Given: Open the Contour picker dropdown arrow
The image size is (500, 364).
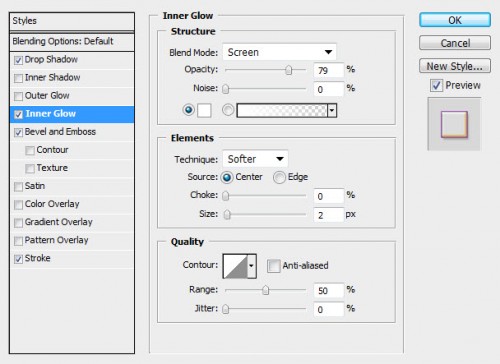Looking at the screenshot, I should click(252, 266).
